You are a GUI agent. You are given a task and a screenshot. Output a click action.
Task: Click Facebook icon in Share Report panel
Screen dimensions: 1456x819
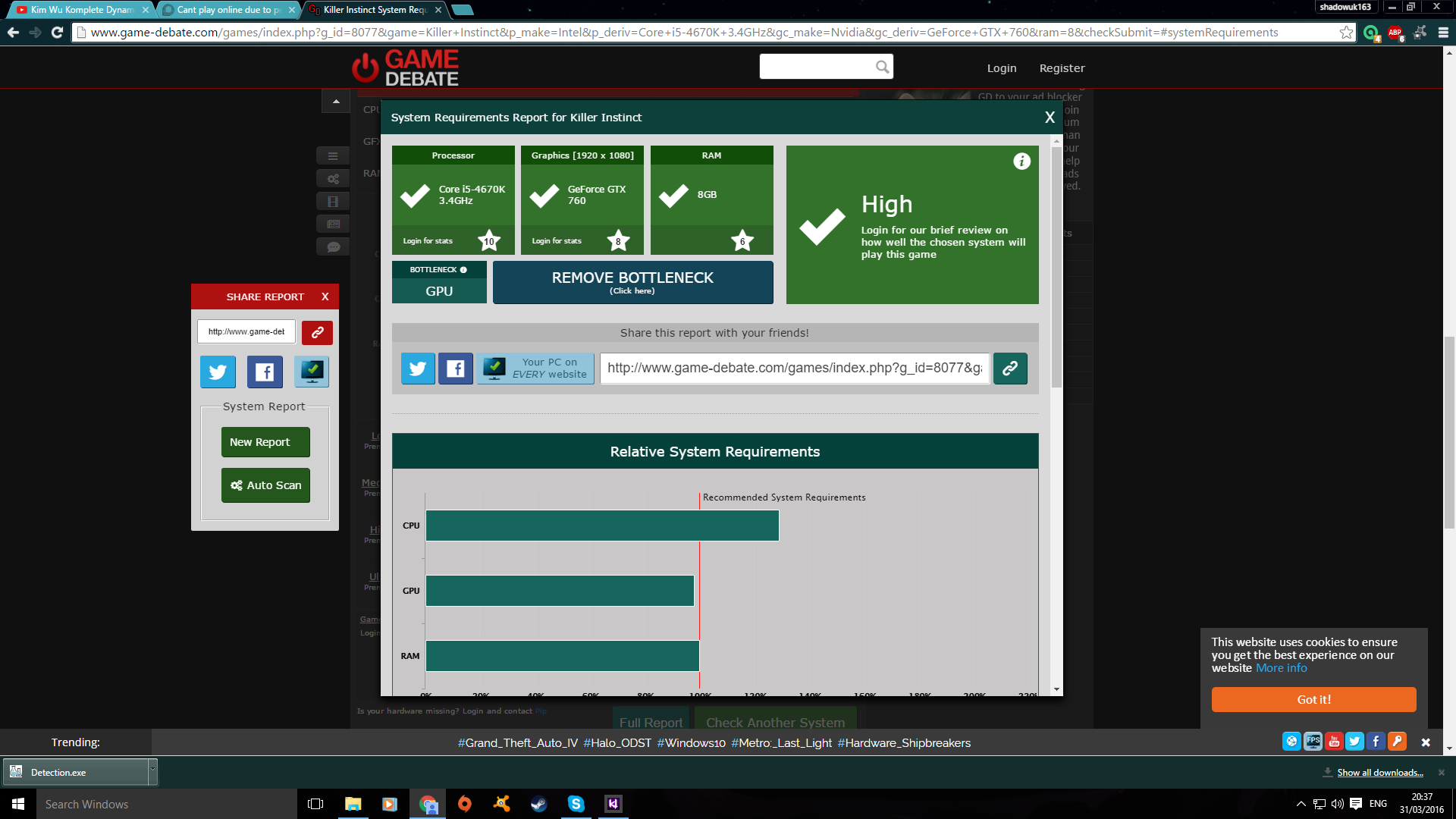coord(265,372)
